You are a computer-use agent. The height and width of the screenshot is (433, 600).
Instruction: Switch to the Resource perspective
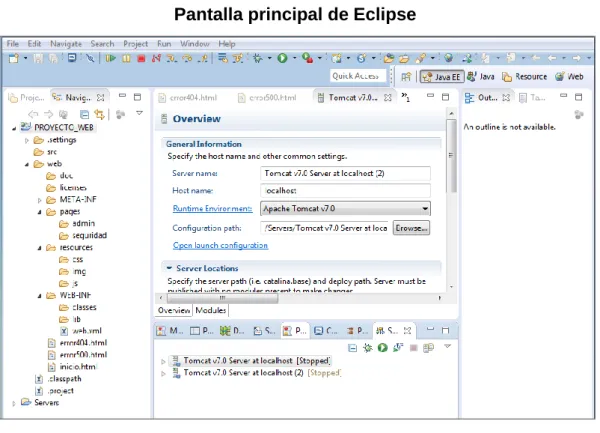click(x=525, y=77)
